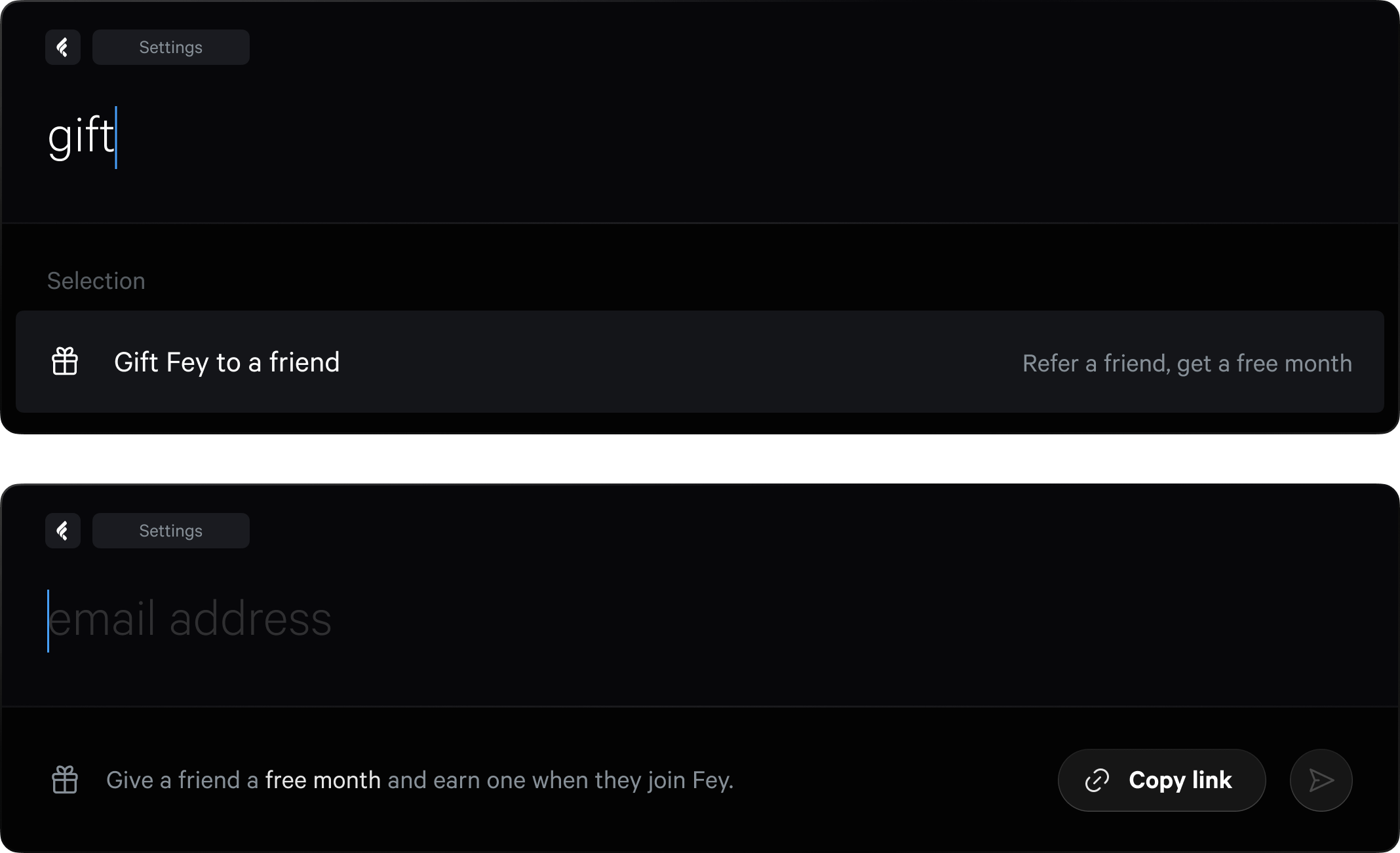Image resolution: width=1400 pixels, height=853 pixels.
Task: Click the Fey logo above the gift search
Action: [x=63, y=47]
